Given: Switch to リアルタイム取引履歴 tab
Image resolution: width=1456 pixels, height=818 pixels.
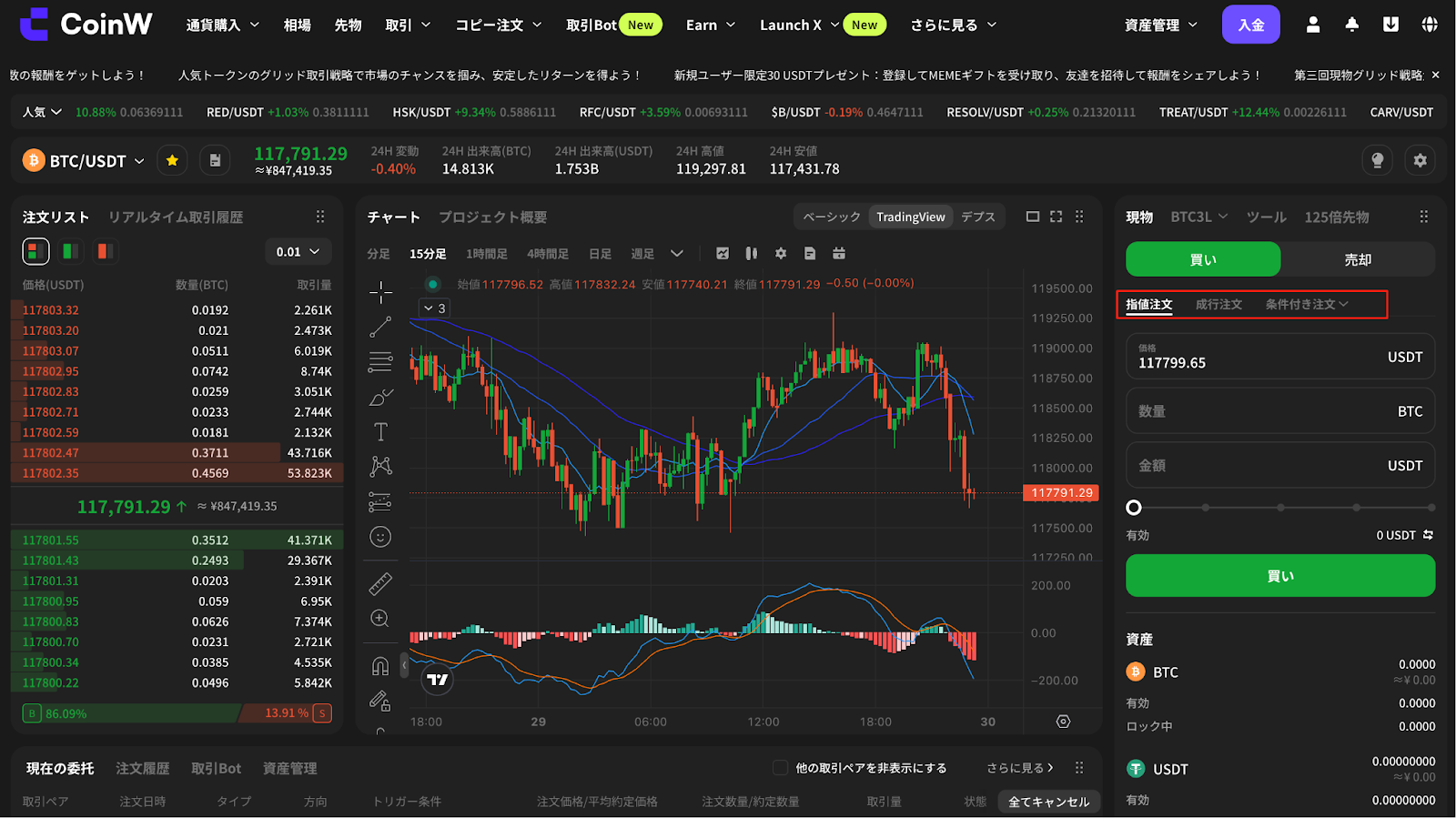Looking at the screenshot, I should (176, 217).
